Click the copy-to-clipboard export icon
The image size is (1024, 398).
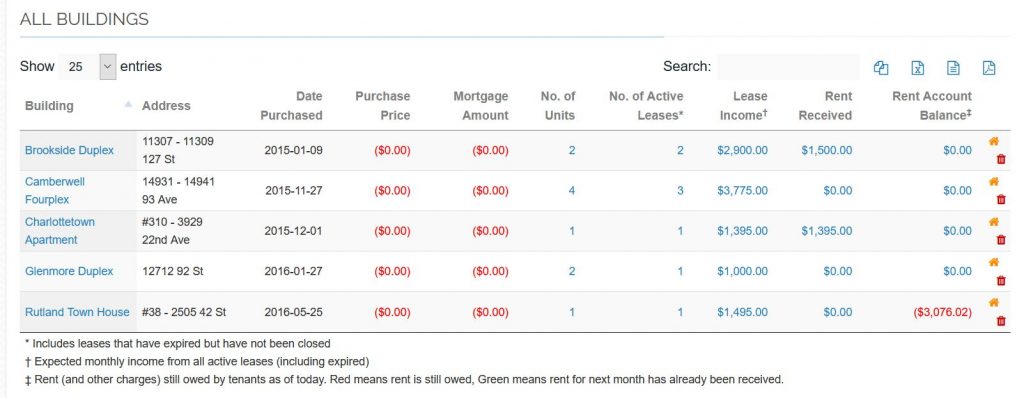pyautogui.click(x=880, y=67)
